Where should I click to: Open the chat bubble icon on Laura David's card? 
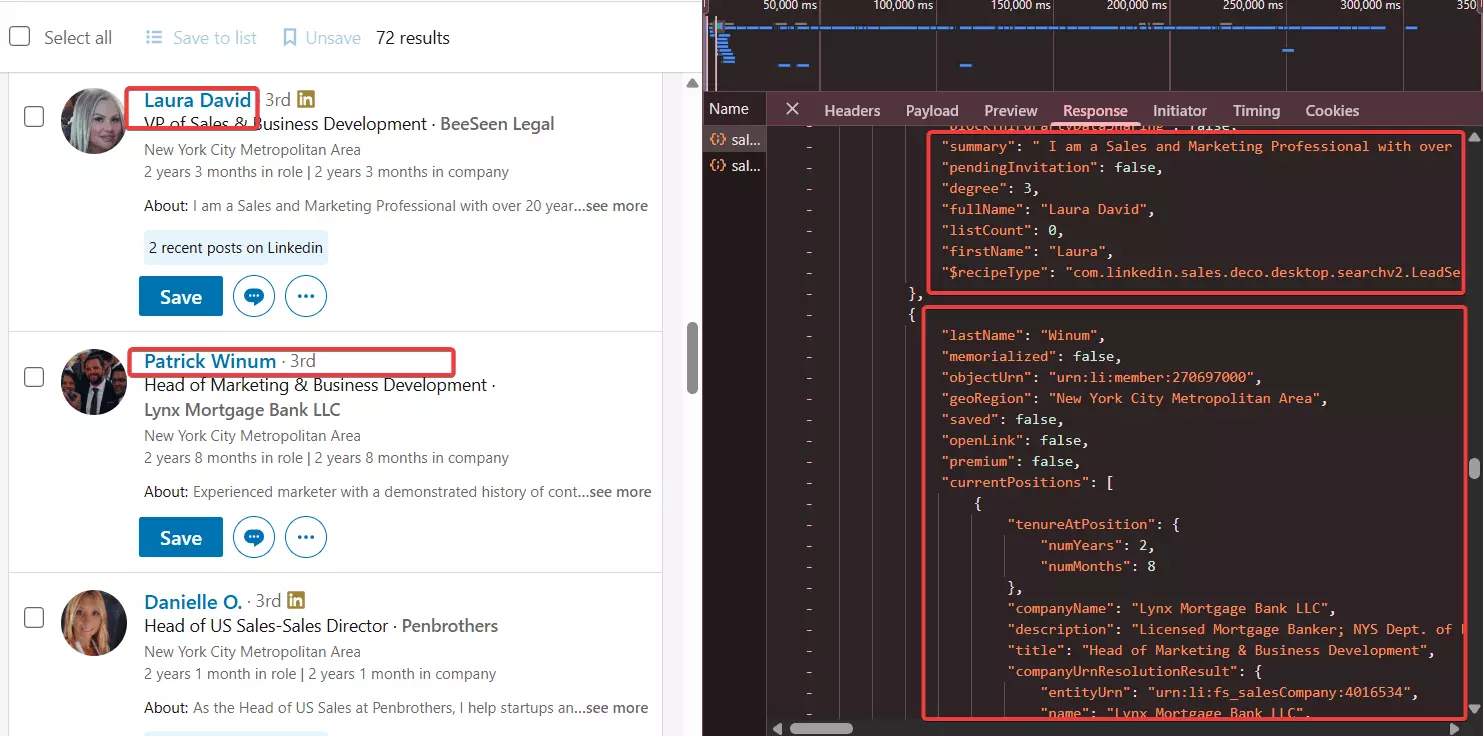pos(253,296)
